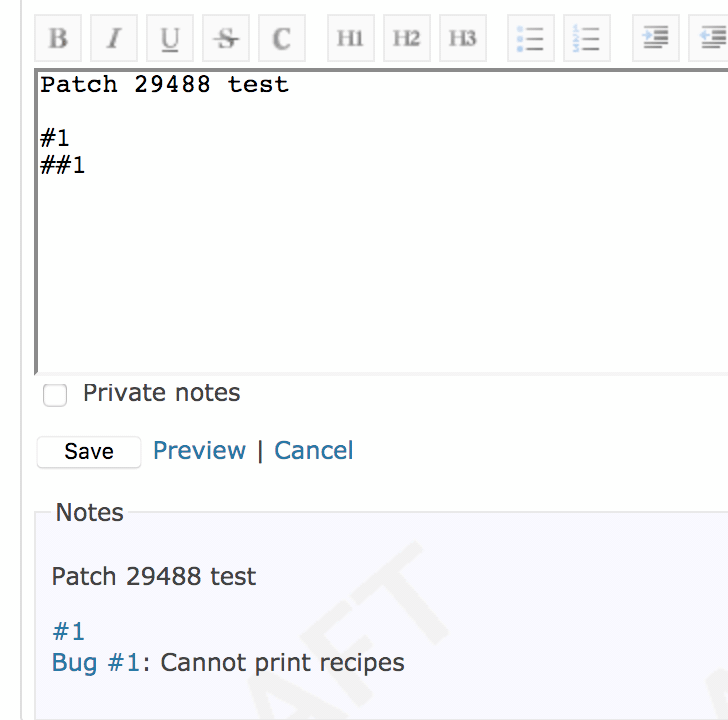Click the Save button
Image resolution: width=728 pixels, height=720 pixels.
point(89,452)
